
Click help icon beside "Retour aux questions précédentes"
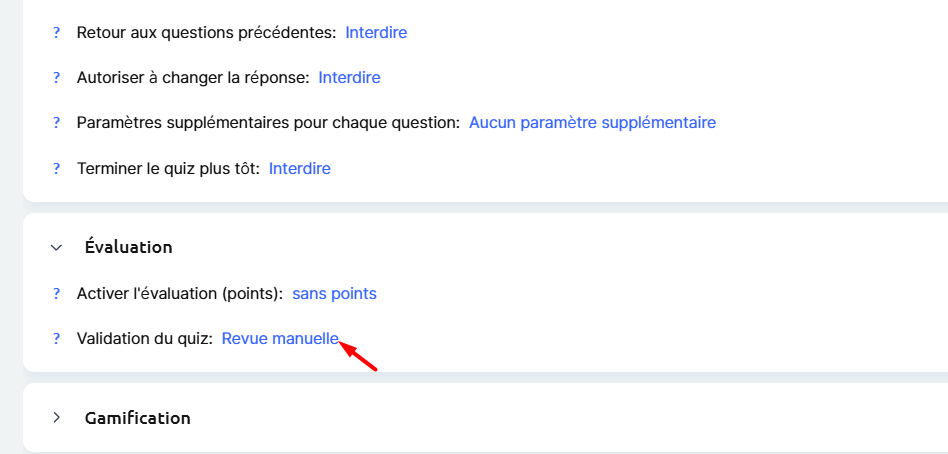coord(57,33)
